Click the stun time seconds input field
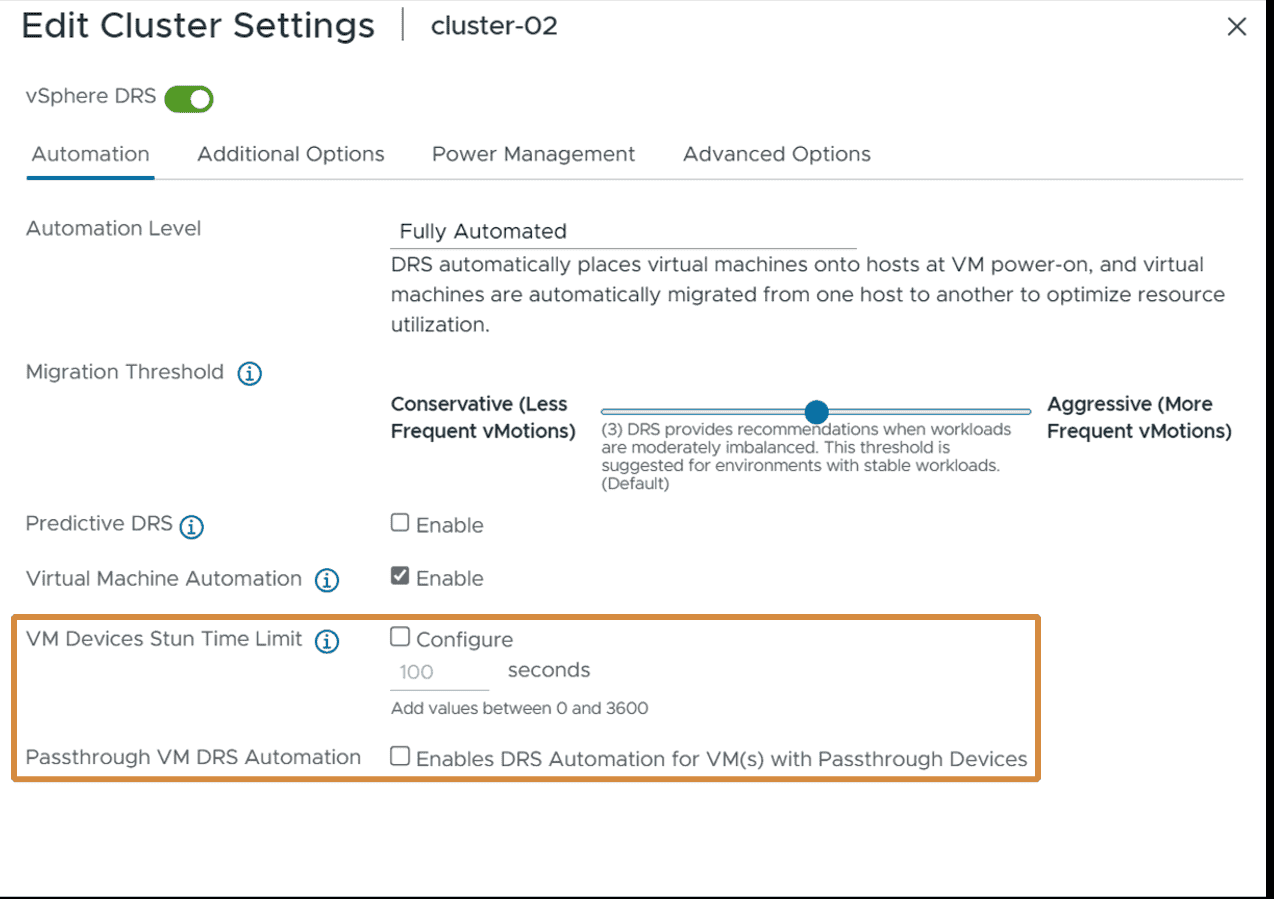The image size is (1274, 899). coord(438,671)
